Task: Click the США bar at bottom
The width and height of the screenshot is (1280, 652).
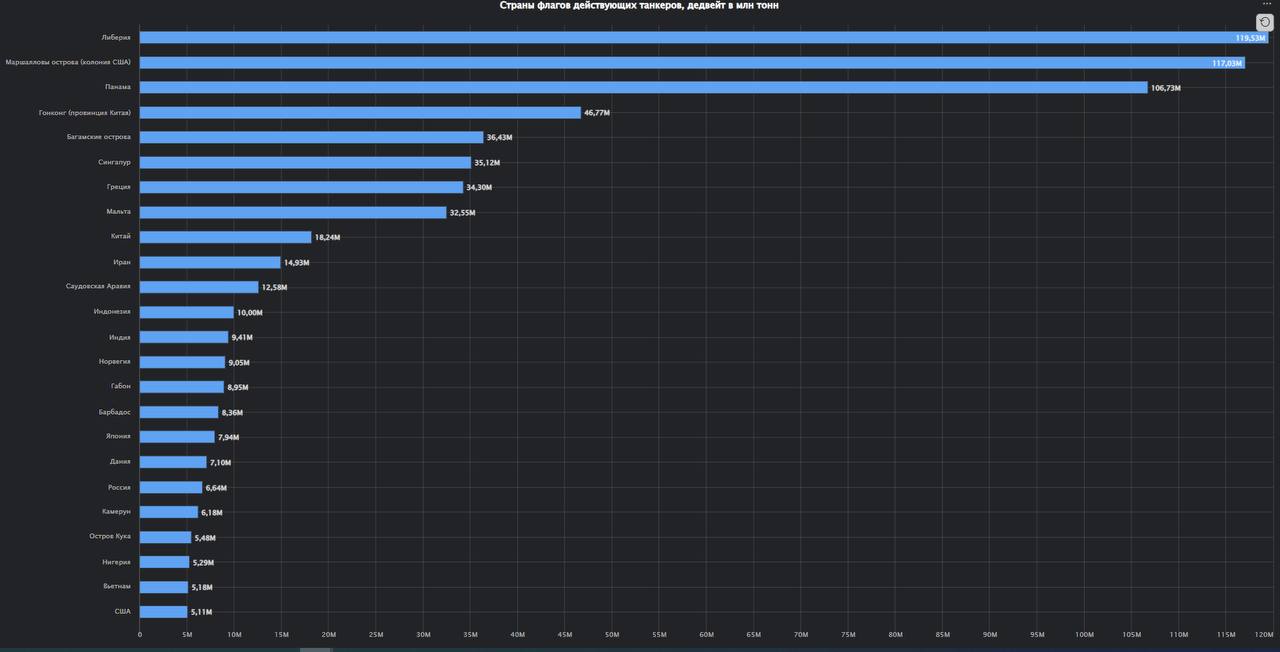Action: [163, 612]
